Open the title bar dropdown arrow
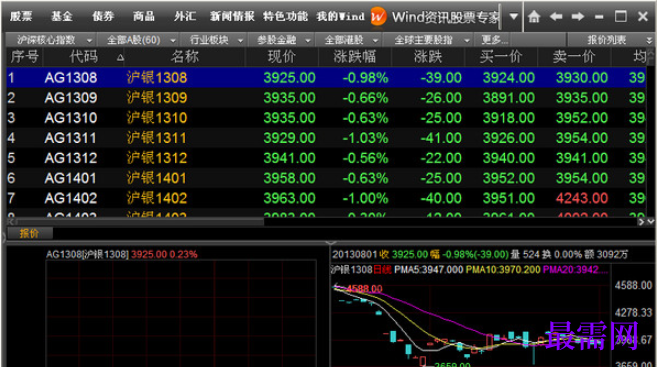Viewport: 657px width, 367px height. (514, 17)
